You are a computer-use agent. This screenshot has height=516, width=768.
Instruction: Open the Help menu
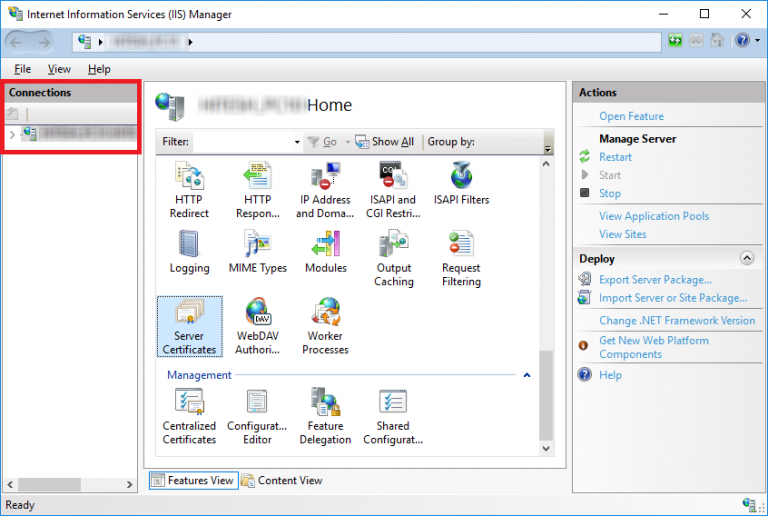click(x=99, y=69)
